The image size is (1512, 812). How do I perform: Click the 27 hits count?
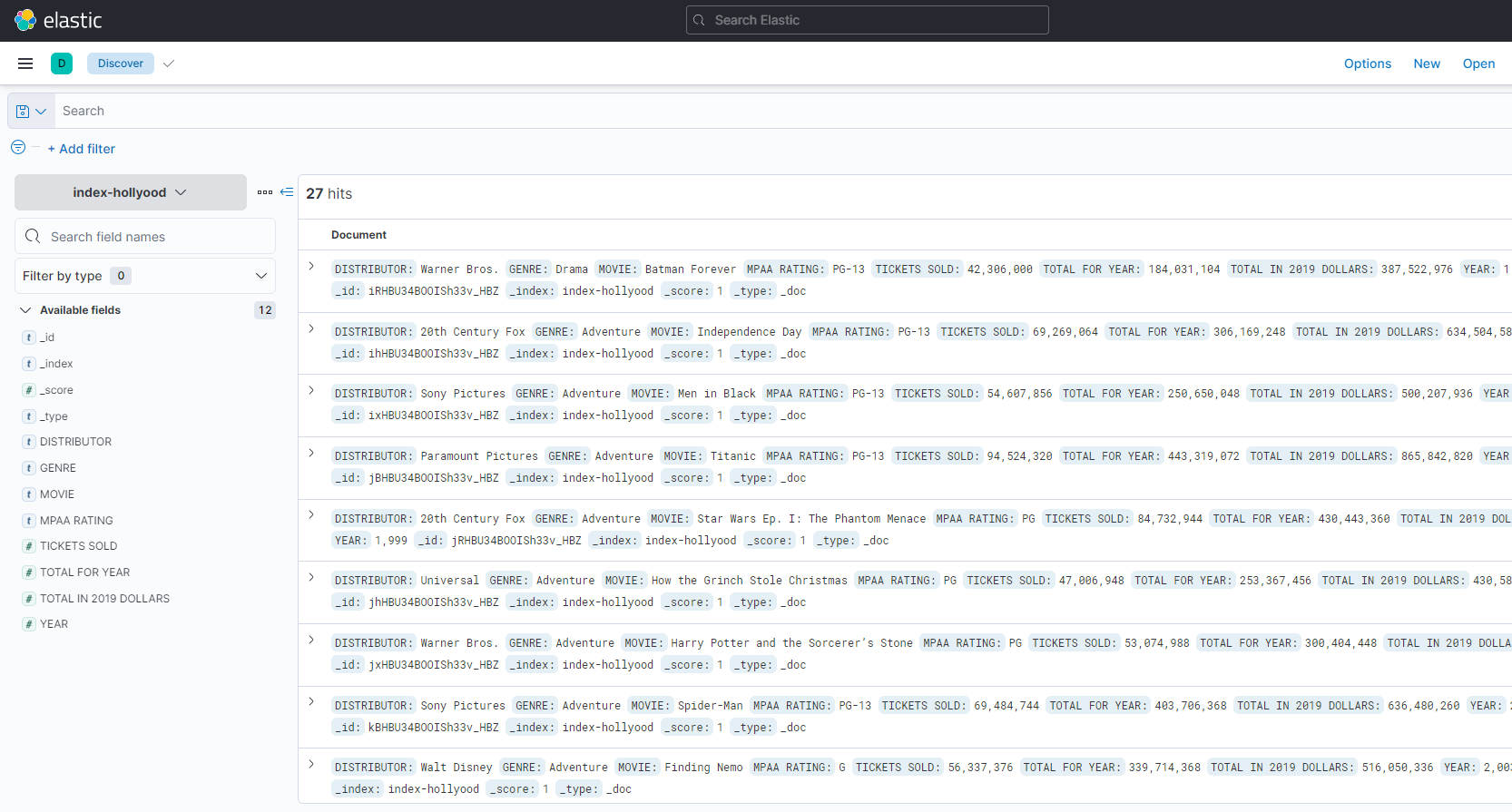[x=329, y=193]
